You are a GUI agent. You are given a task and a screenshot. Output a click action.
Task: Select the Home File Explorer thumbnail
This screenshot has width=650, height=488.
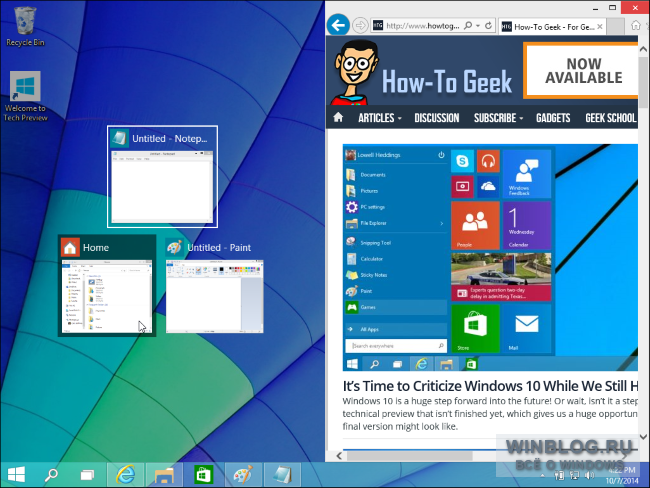click(x=107, y=286)
